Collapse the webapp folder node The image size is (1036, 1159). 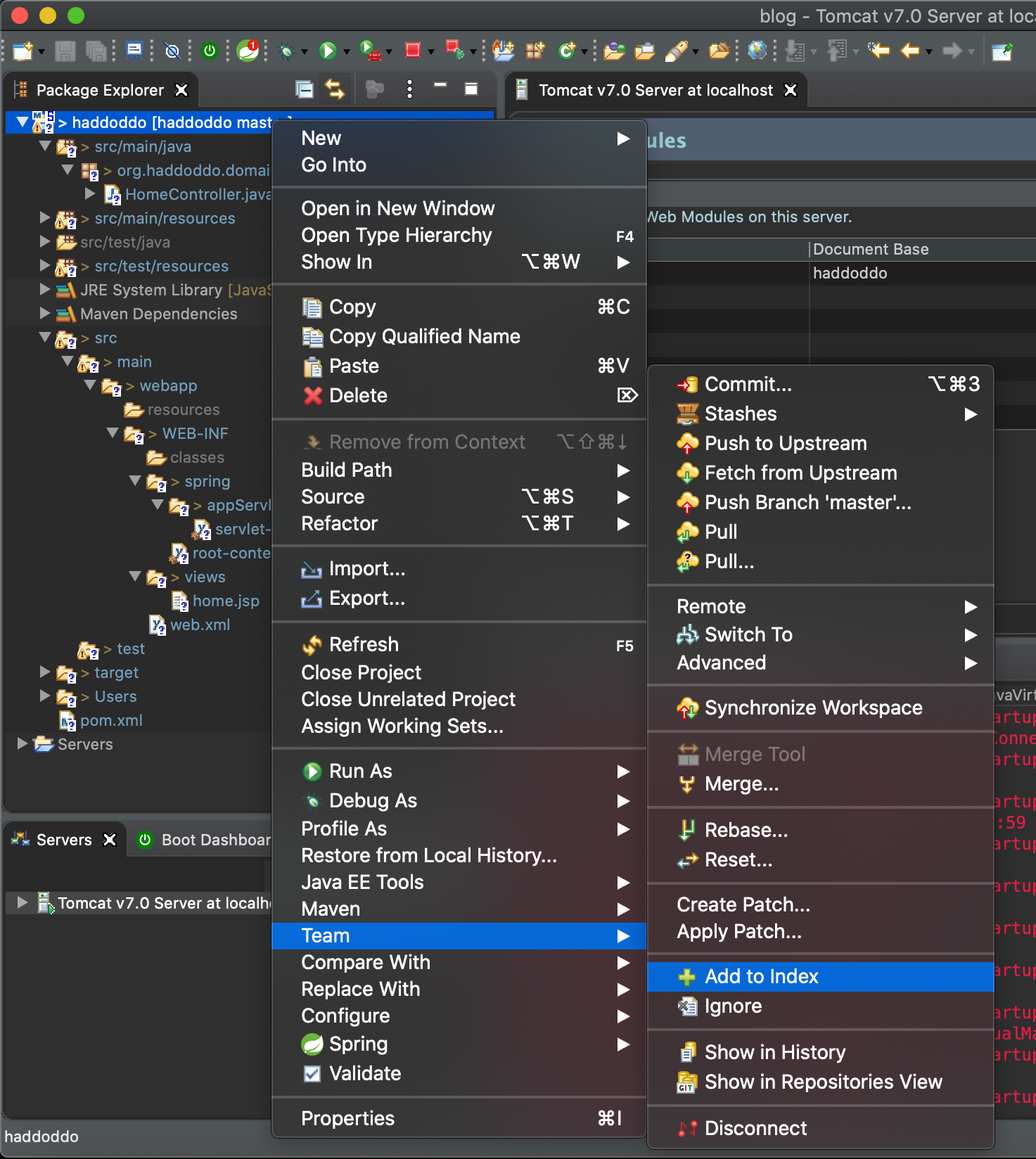(x=90, y=385)
